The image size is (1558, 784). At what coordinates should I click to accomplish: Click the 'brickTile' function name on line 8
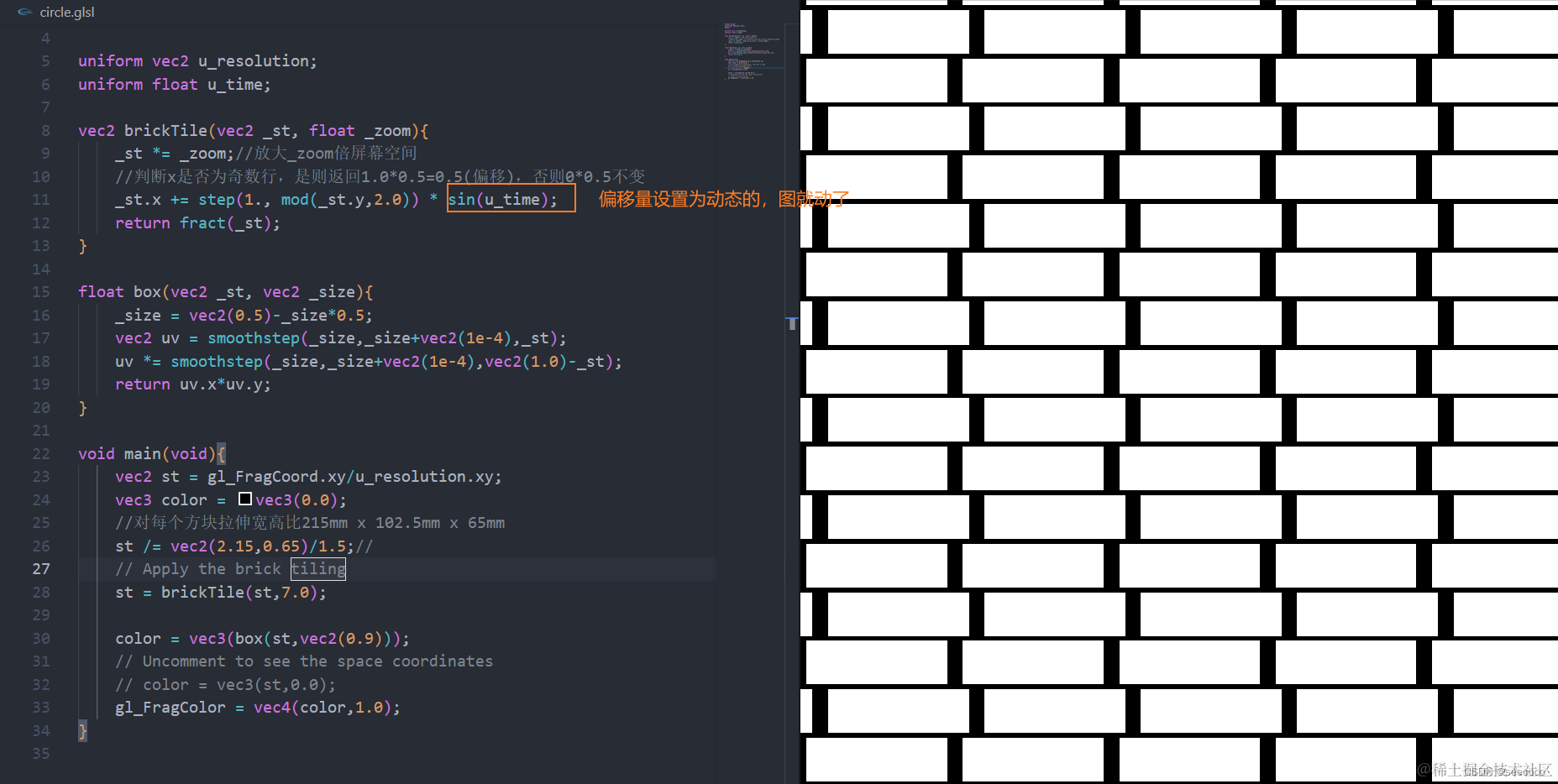165,131
